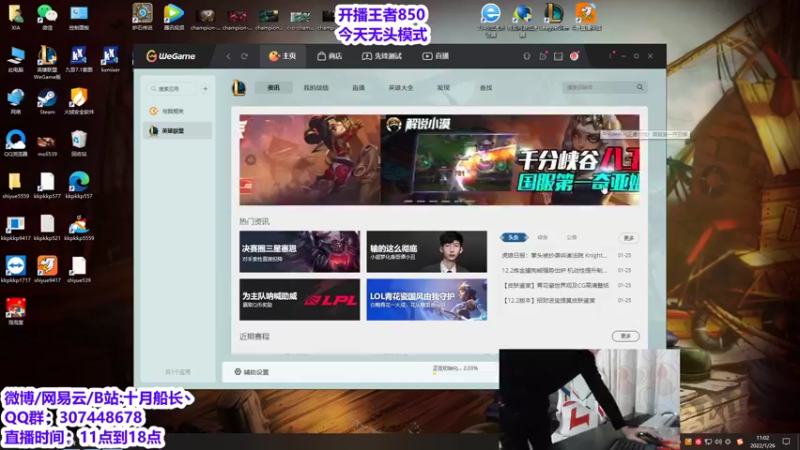Click the magnifier search icon at top right

click(x=640, y=87)
